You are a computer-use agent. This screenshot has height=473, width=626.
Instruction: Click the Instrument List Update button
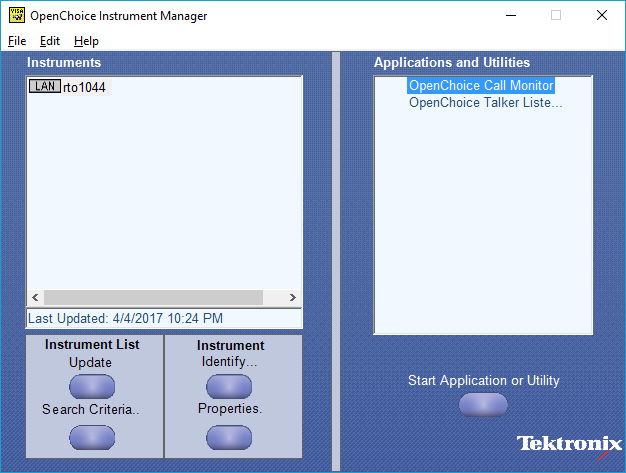coord(92,386)
